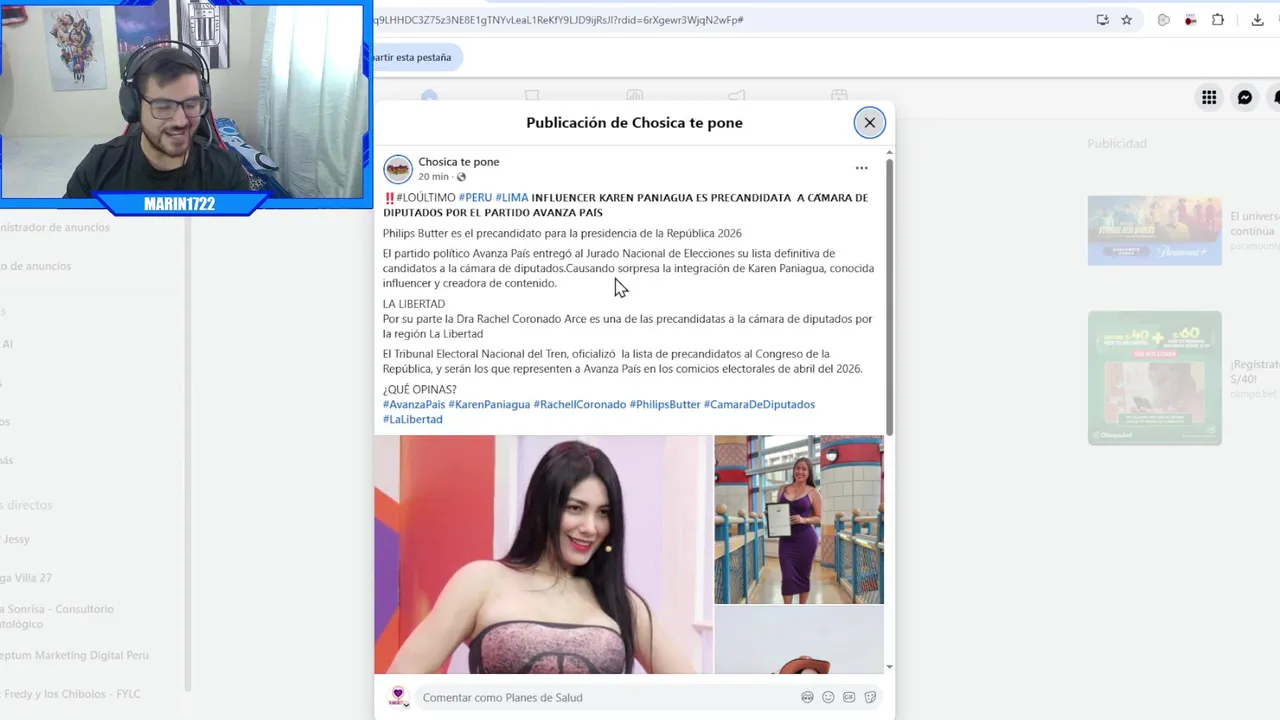
Task: Open the Olimpo.bet advertisement image
Action: coord(1155,377)
